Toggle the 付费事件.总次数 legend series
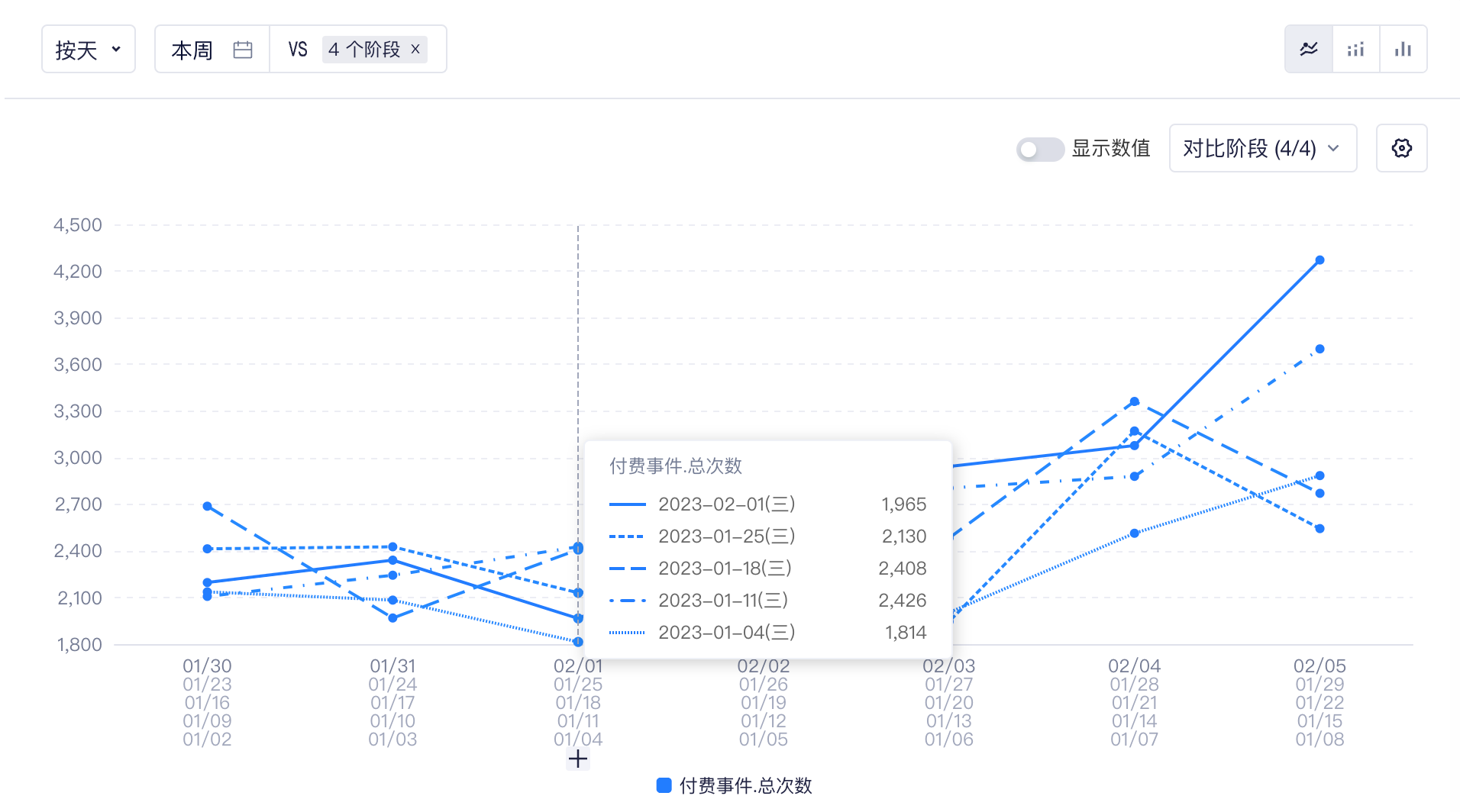This screenshot has height=812, width=1460. (734, 785)
